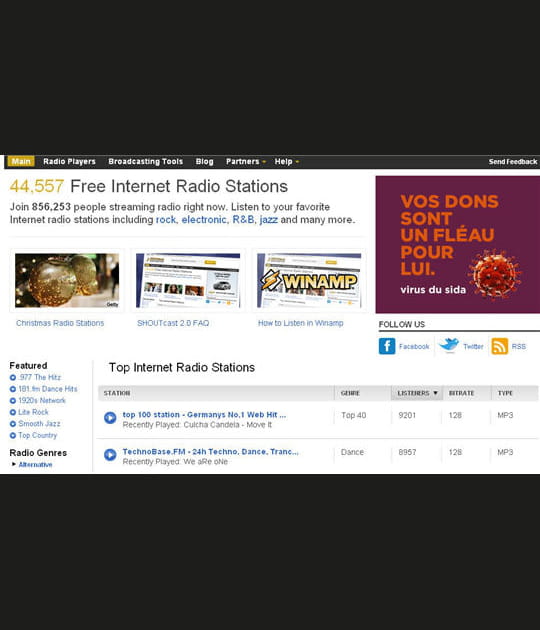Open the Twitter bird icon
540x630 pixels.
pos(449,345)
